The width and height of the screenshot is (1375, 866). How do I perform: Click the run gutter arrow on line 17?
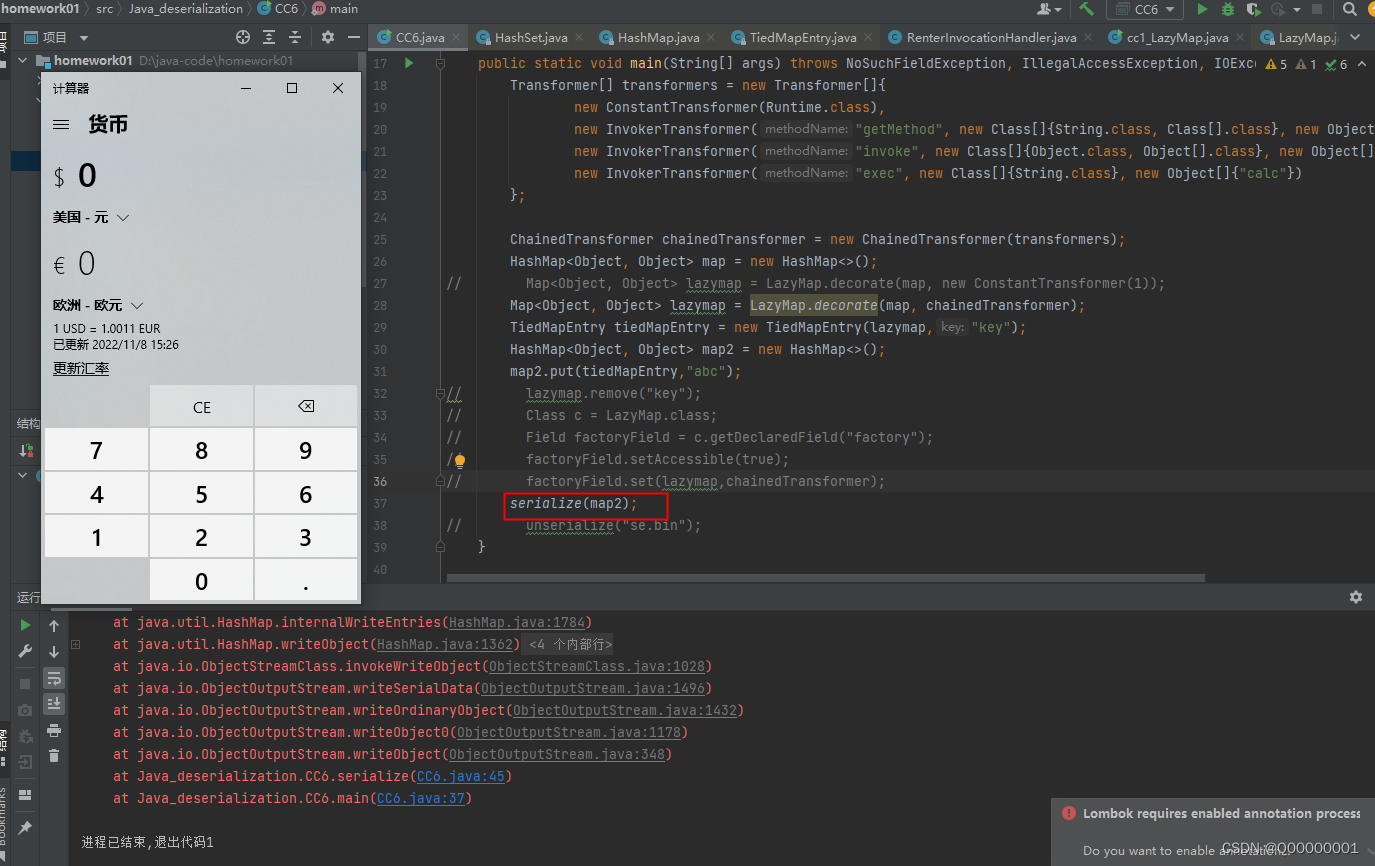click(x=408, y=63)
